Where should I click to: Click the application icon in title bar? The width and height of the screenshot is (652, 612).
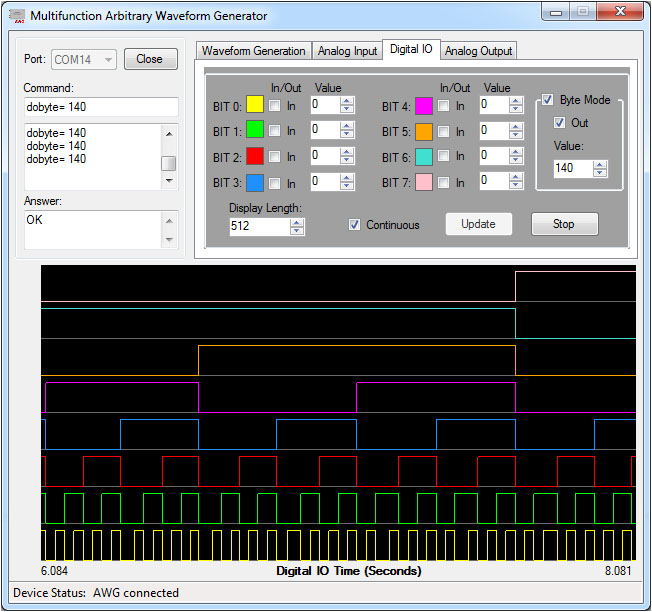[x=17, y=16]
